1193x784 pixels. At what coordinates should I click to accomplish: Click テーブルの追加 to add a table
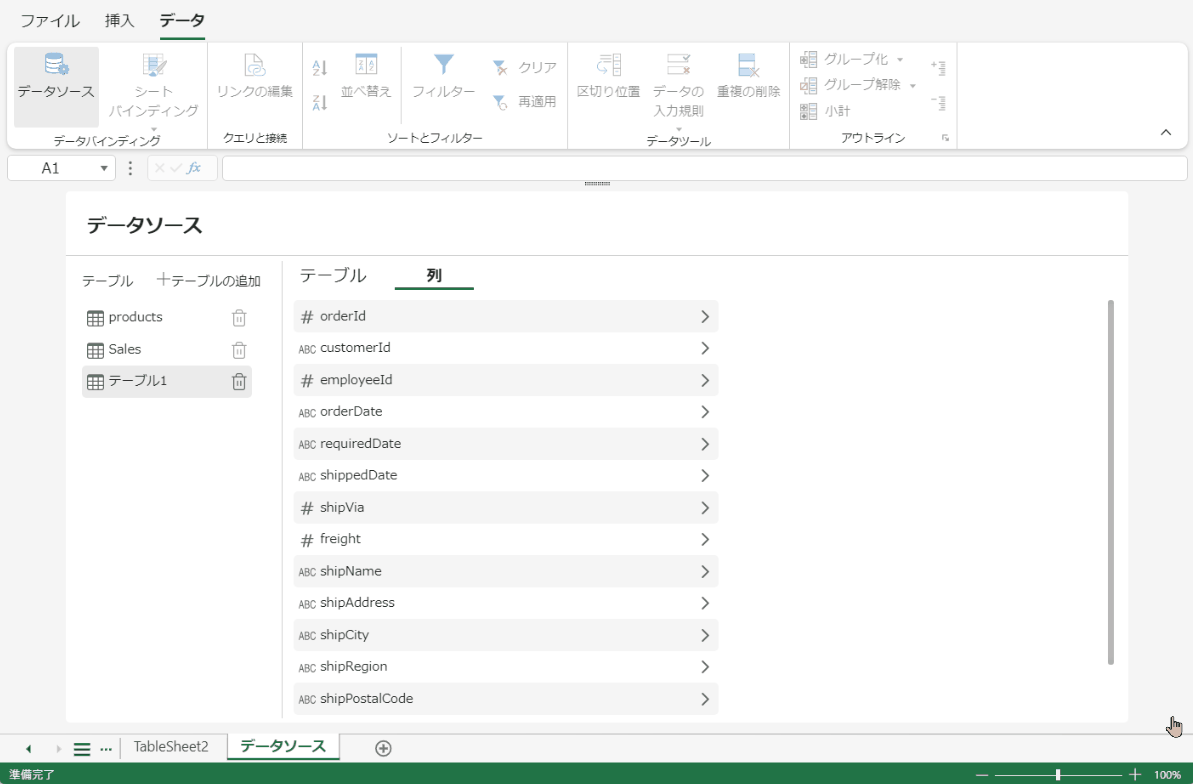point(209,281)
